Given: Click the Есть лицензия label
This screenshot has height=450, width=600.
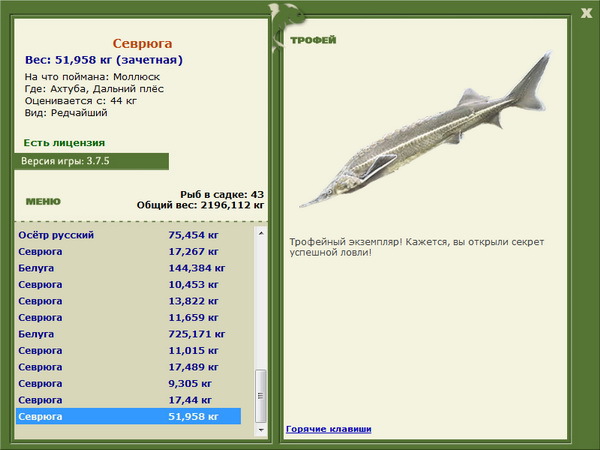Looking at the screenshot, I should pos(64,143).
